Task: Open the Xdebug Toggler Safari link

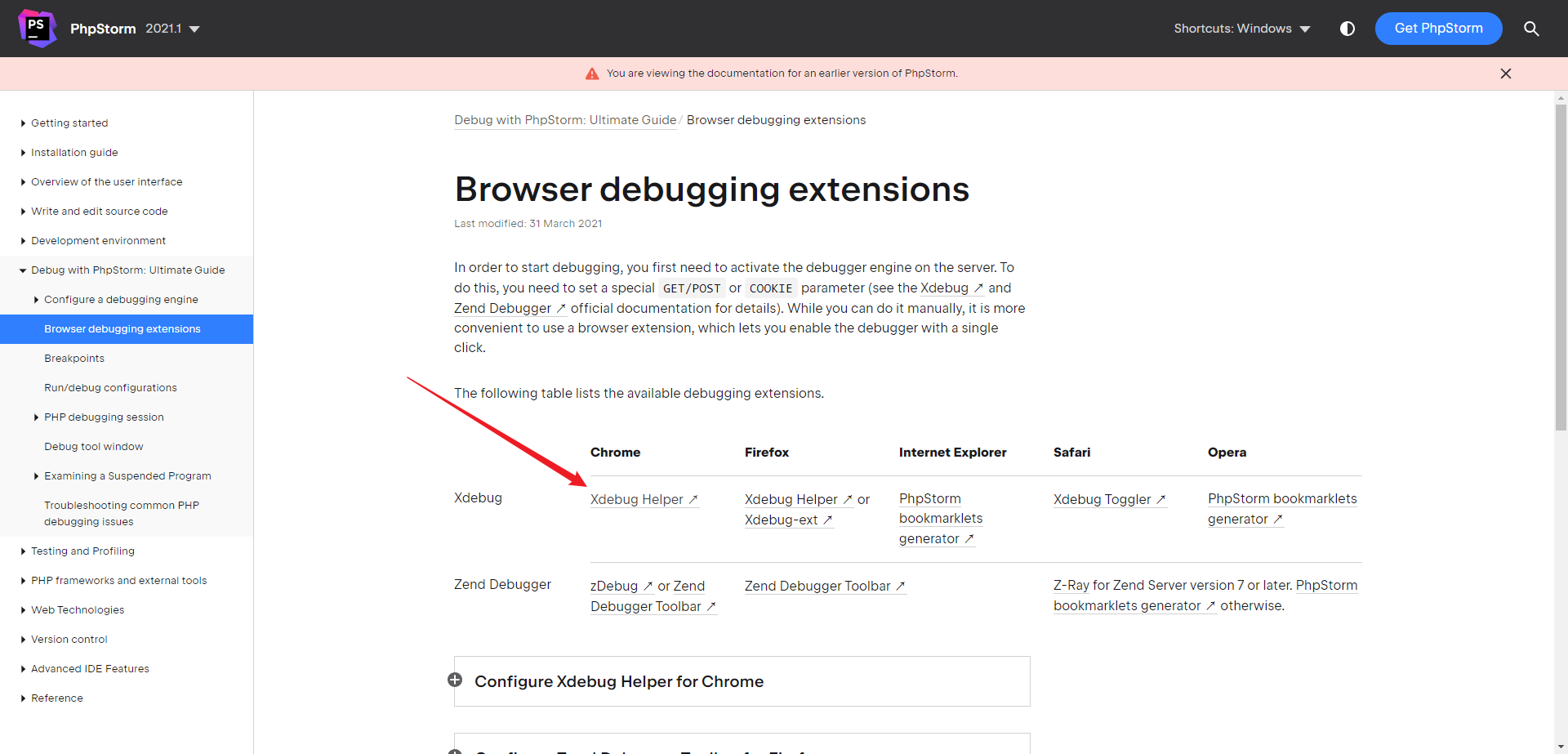Action: click(1110, 499)
